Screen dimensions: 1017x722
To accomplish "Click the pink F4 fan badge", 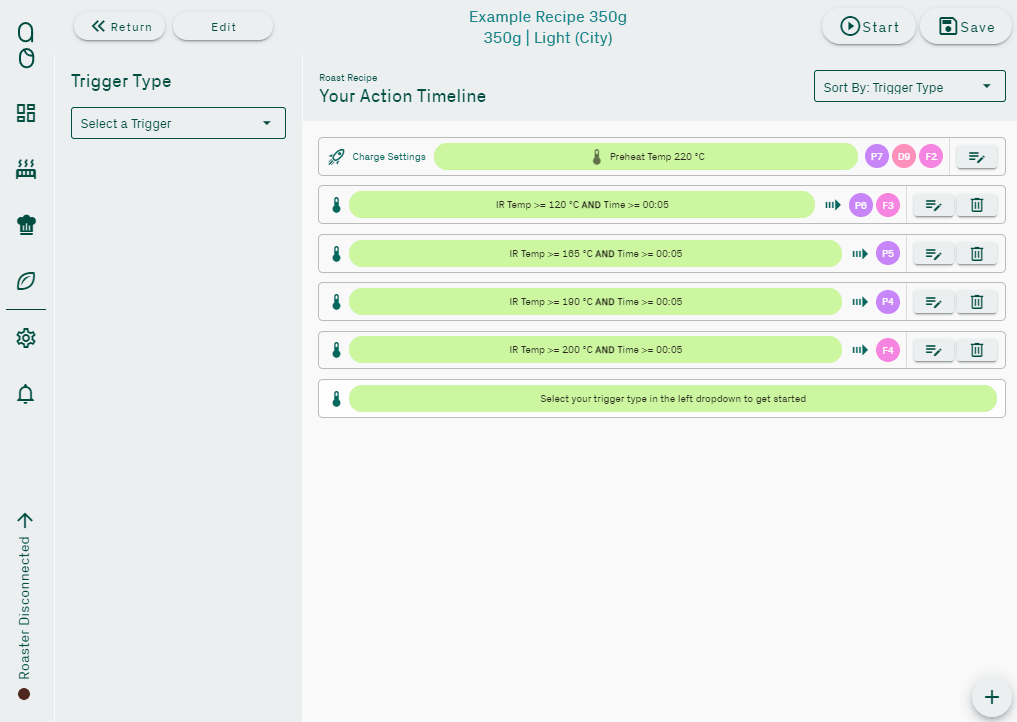I will pos(888,350).
